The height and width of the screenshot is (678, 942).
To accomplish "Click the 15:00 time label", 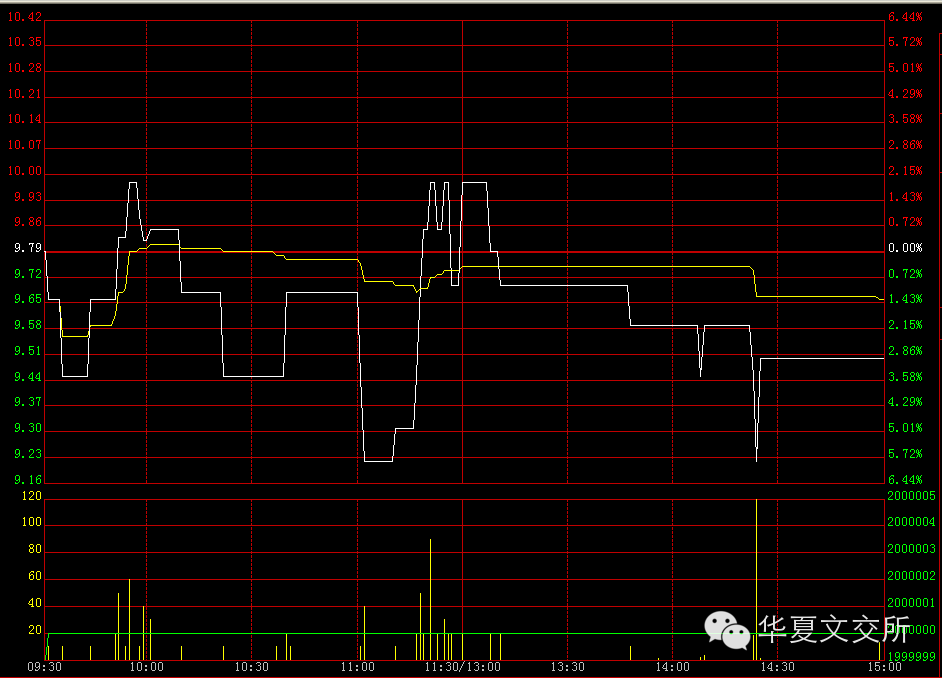I will pos(884,667).
